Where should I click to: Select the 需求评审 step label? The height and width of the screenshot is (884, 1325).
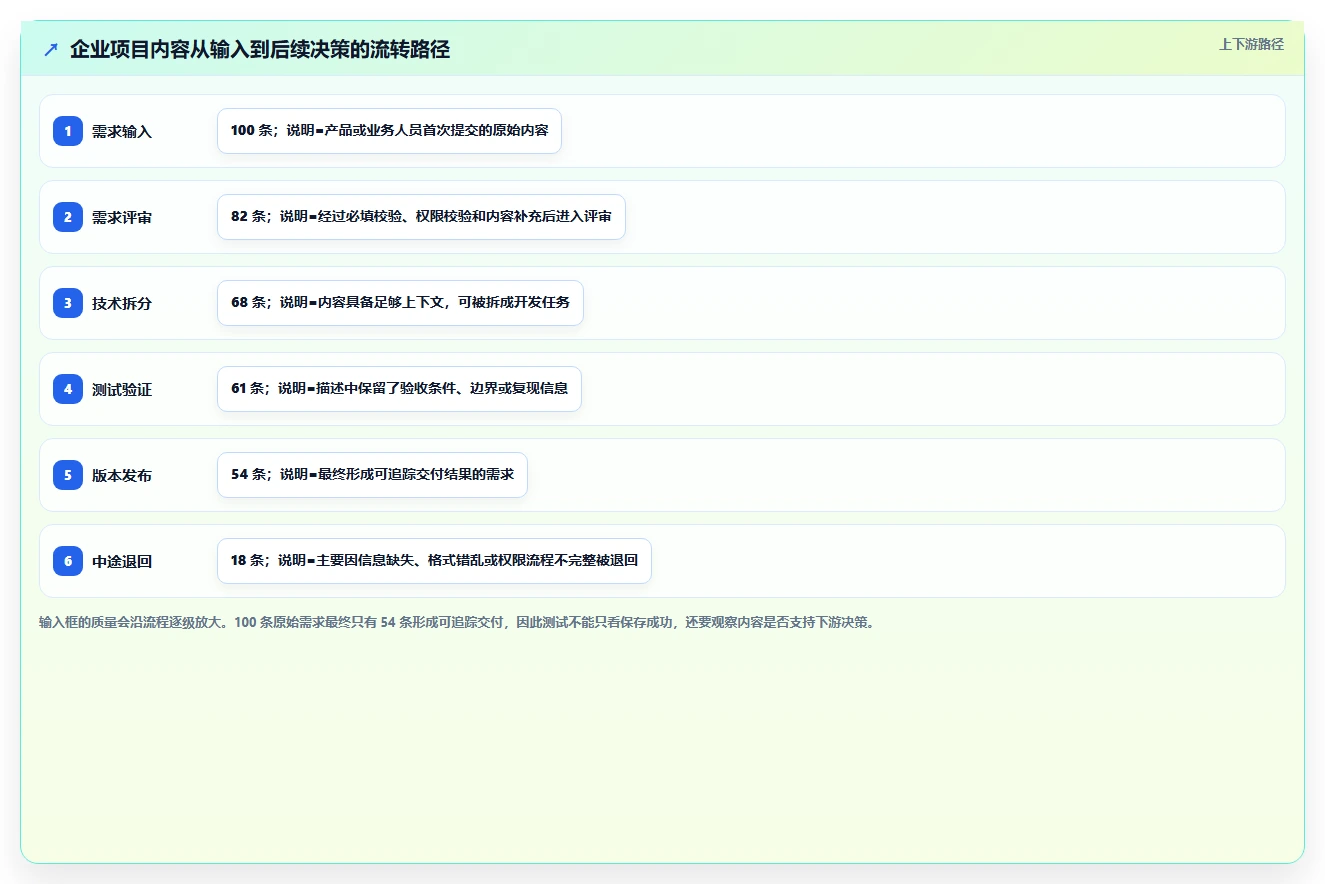click(122, 217)
